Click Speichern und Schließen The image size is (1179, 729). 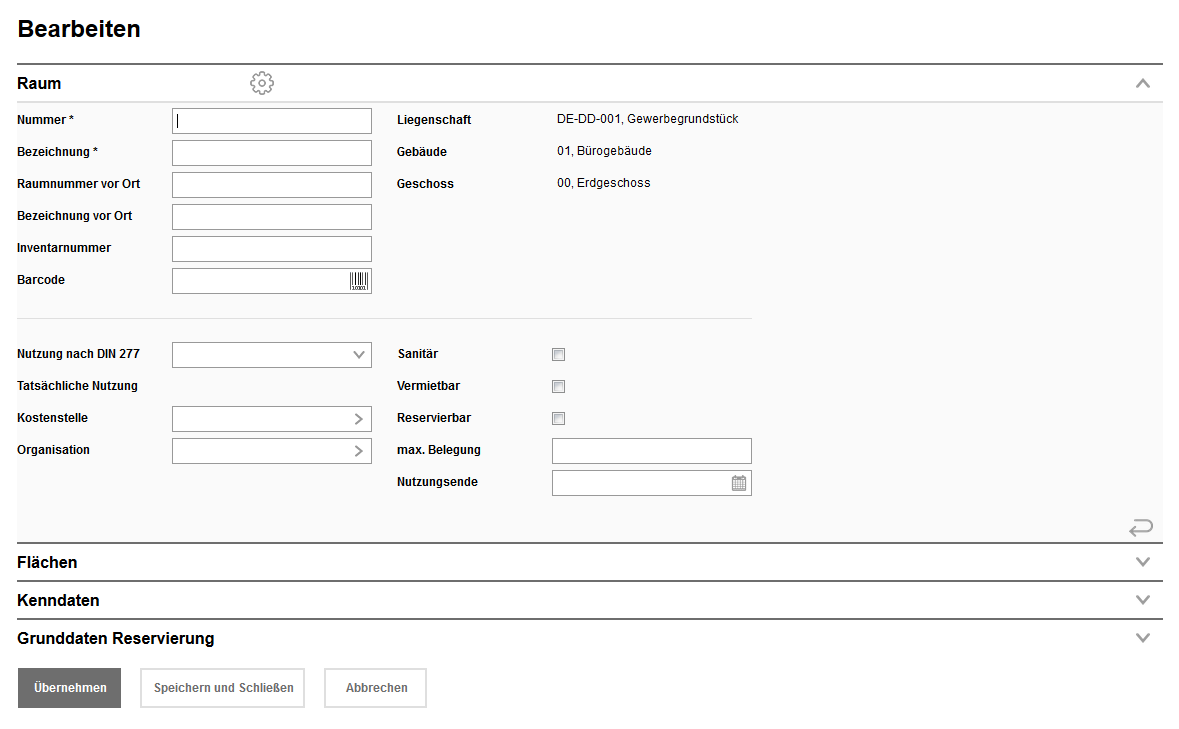pyautogui.click(x=223, y=688)
